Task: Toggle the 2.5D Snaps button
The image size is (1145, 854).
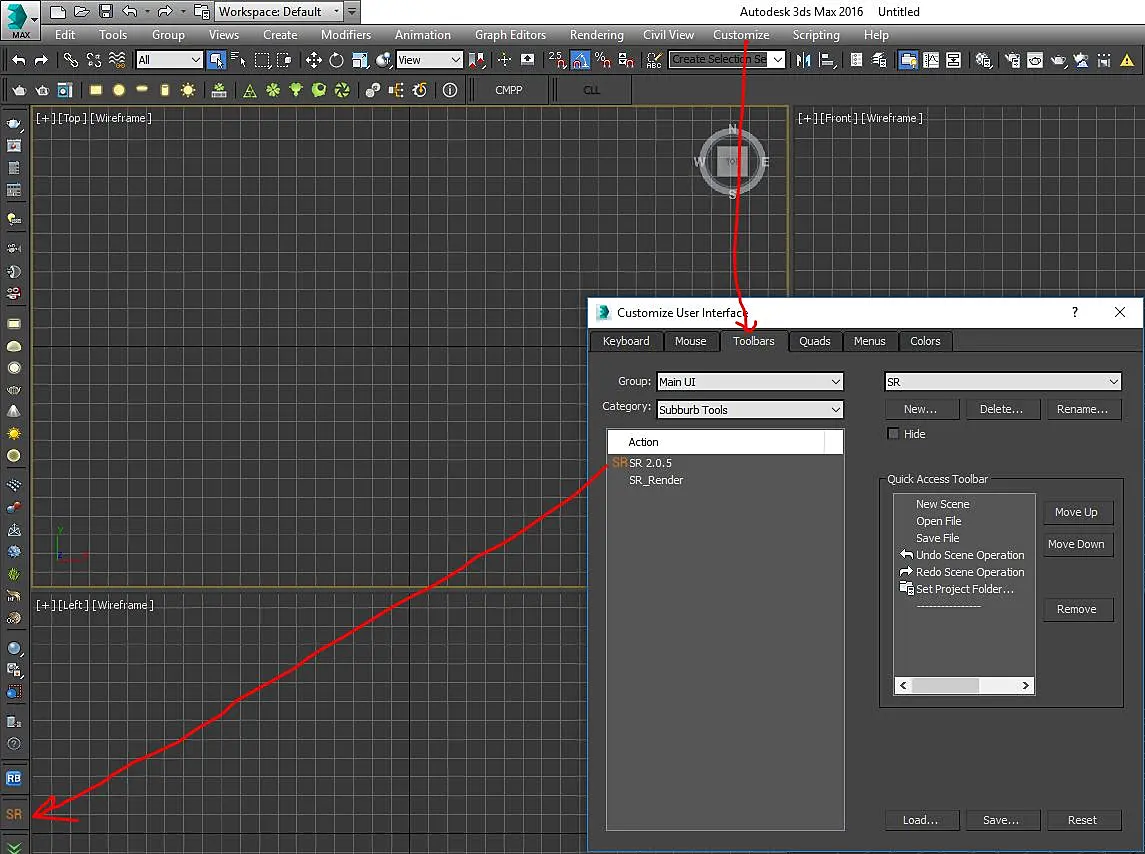Action: pyautogui.click(x=556, y=60)
